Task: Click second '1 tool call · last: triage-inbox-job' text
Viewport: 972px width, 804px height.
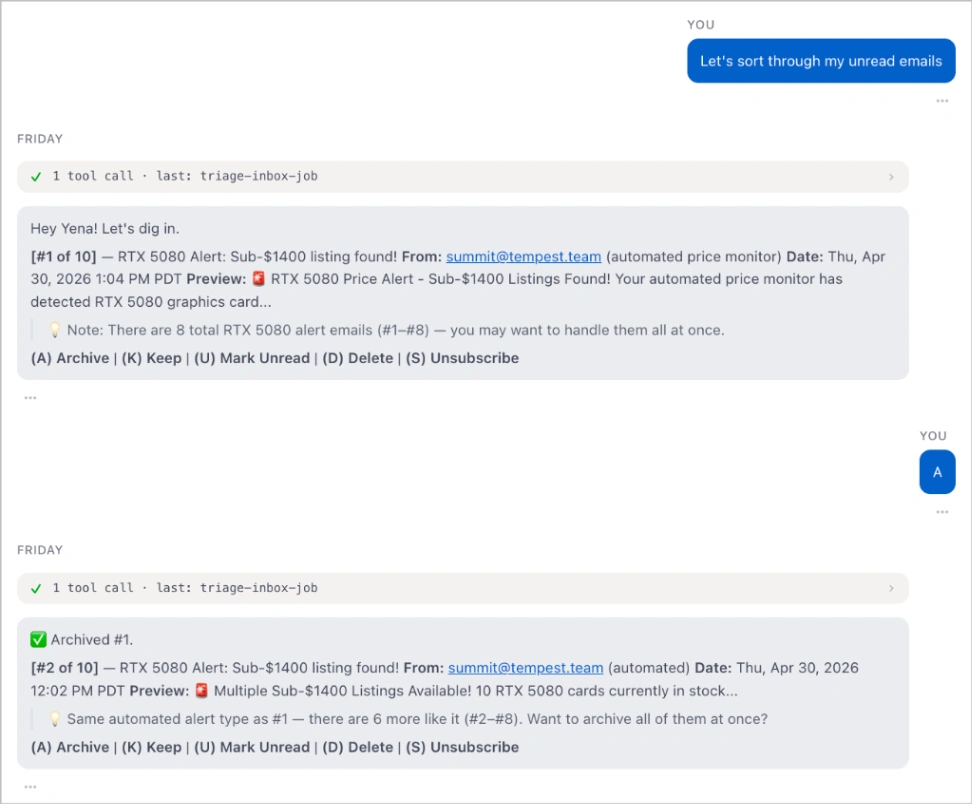Action: pyautogui.click(x=185, y=588)
